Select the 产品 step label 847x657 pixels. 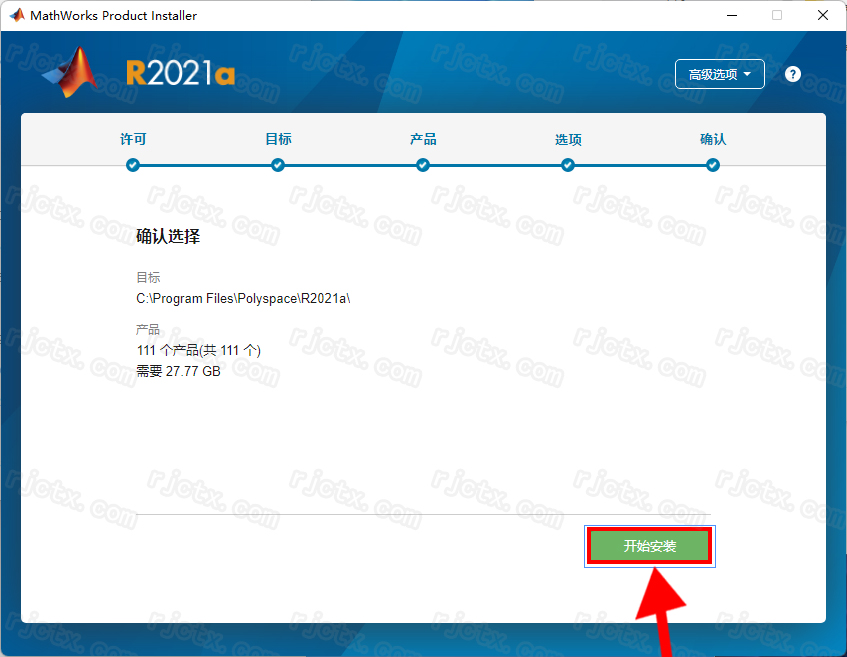pos(423,139)
